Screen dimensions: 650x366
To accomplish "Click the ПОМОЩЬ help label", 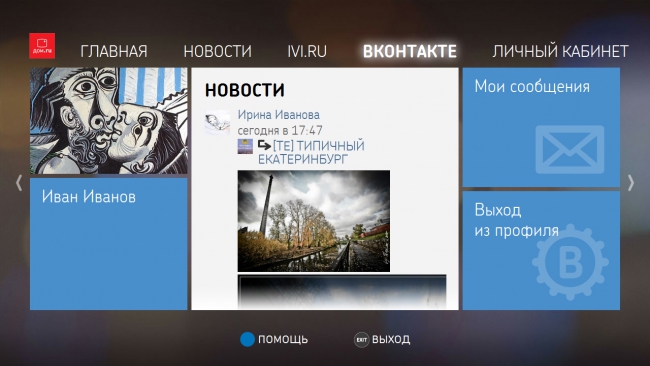I will [283, 339].
